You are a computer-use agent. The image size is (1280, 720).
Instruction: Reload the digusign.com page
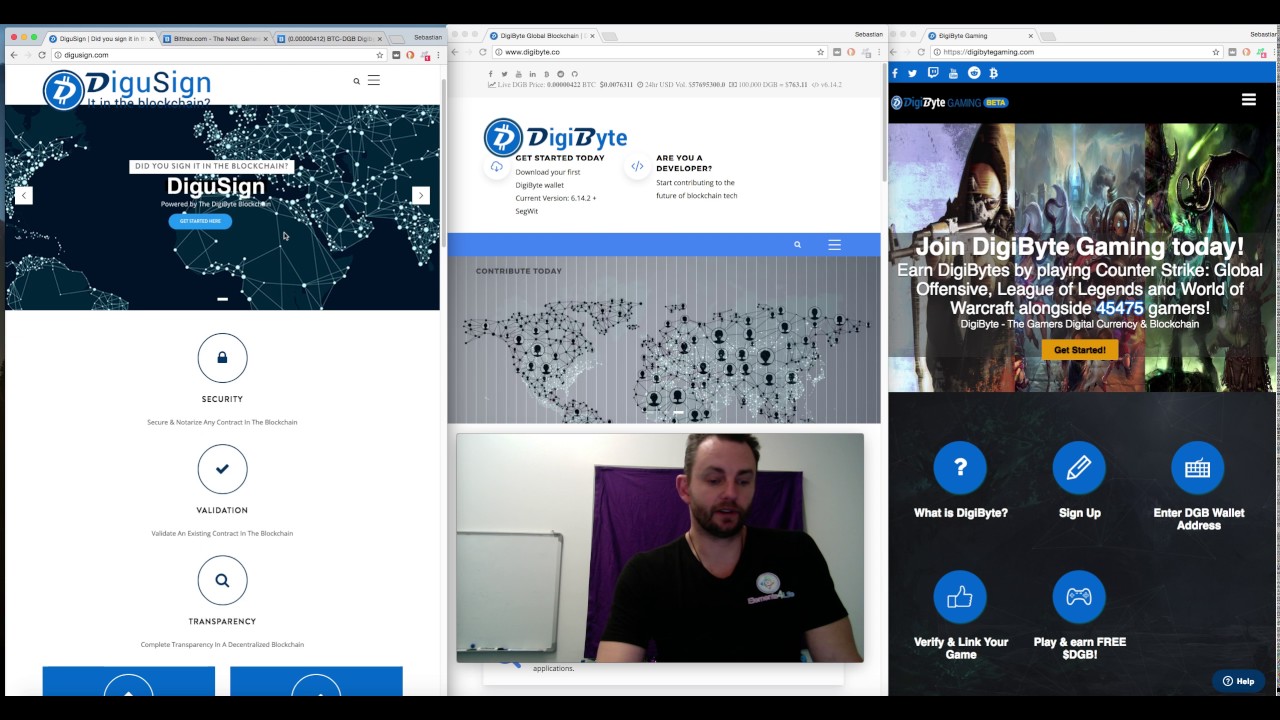pos(42,55)
